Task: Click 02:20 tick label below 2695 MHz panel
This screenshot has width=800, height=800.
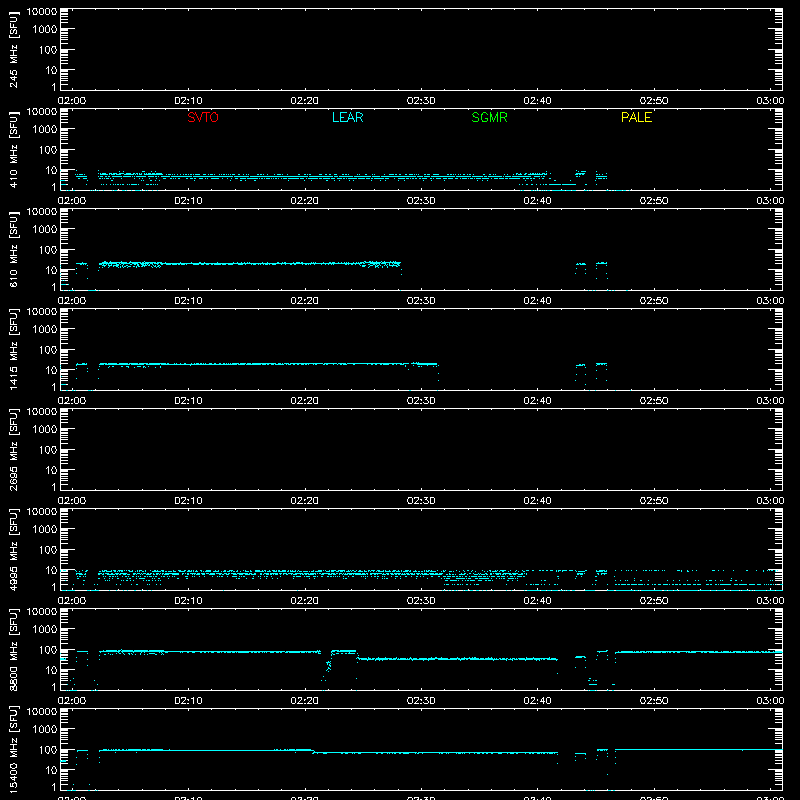Action: (305, 501)
